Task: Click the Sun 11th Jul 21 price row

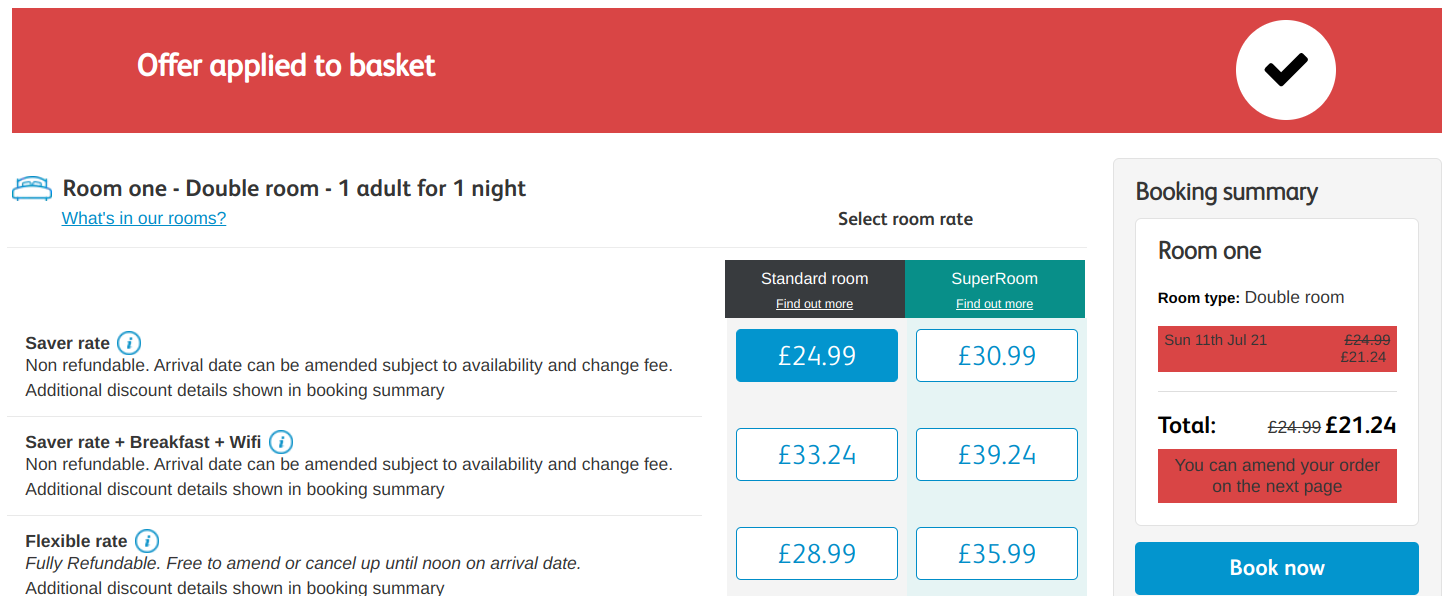Action: click(1276, 349)
